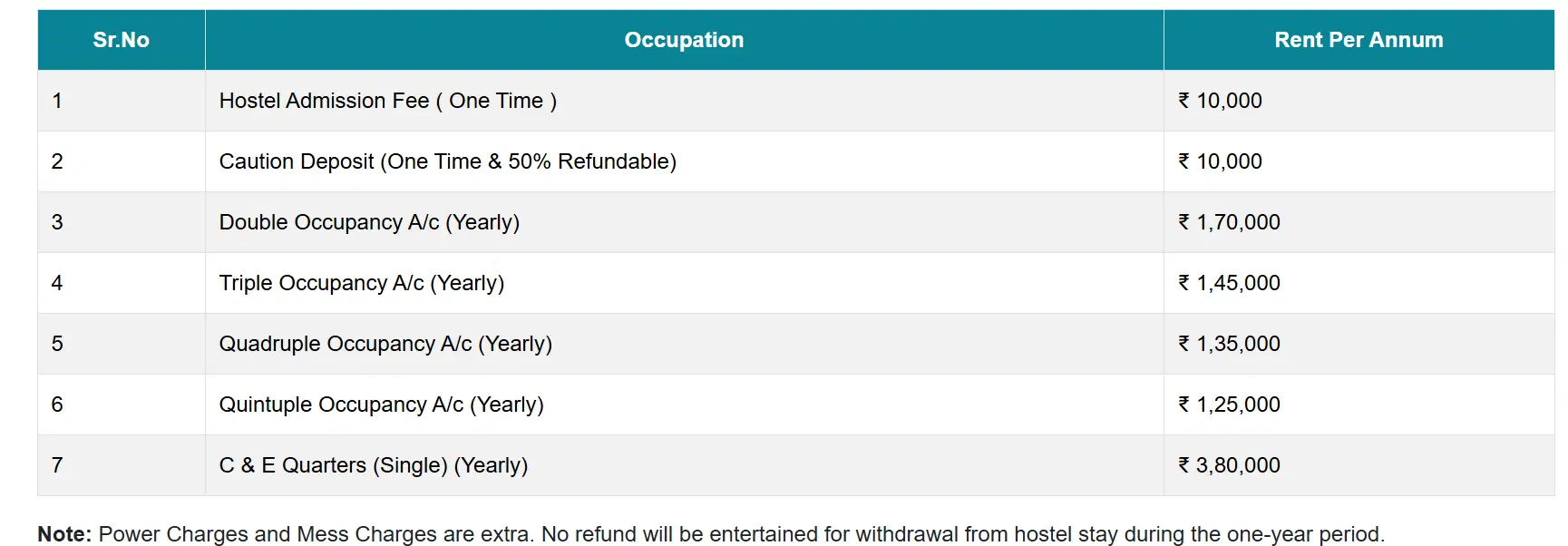The width and height of the screenshot is (1568, 546).
Task: Click the Occupation column header
Action: [684, 40]
